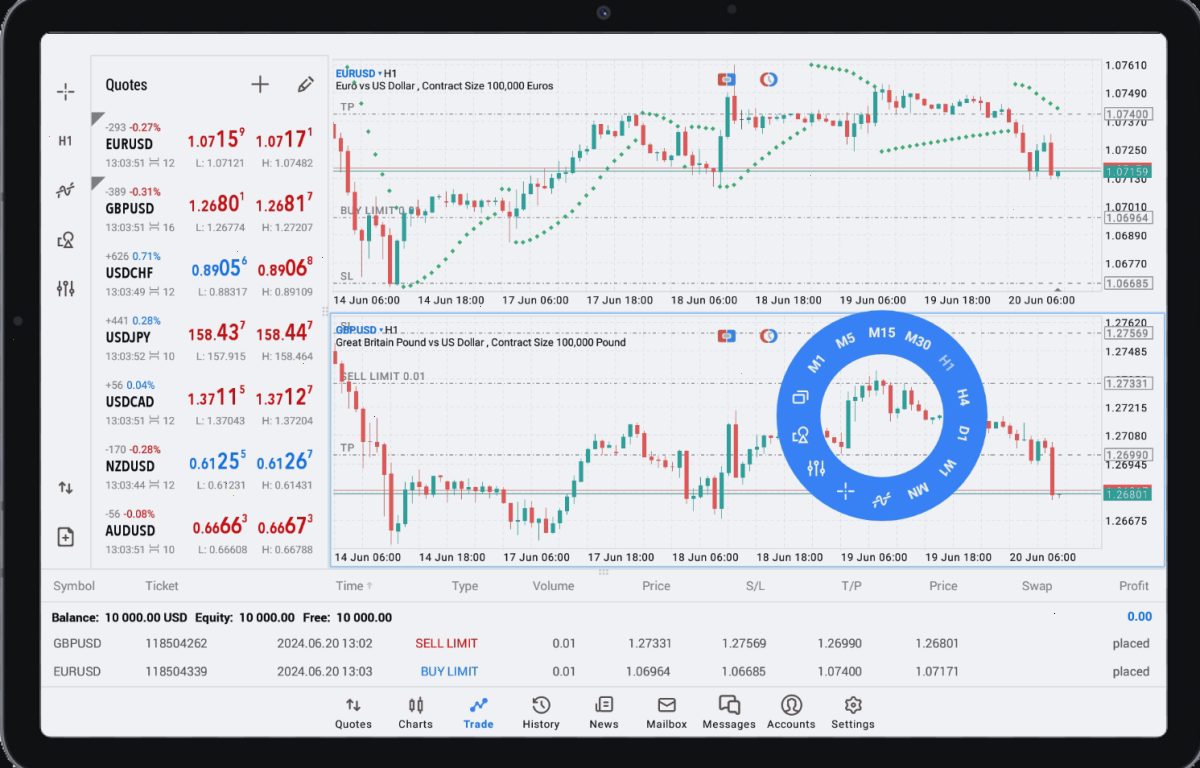The image size is (1200, 768).
Task: Select H4 timeframe in the radial menu
Action: click(x=962, y=398)
